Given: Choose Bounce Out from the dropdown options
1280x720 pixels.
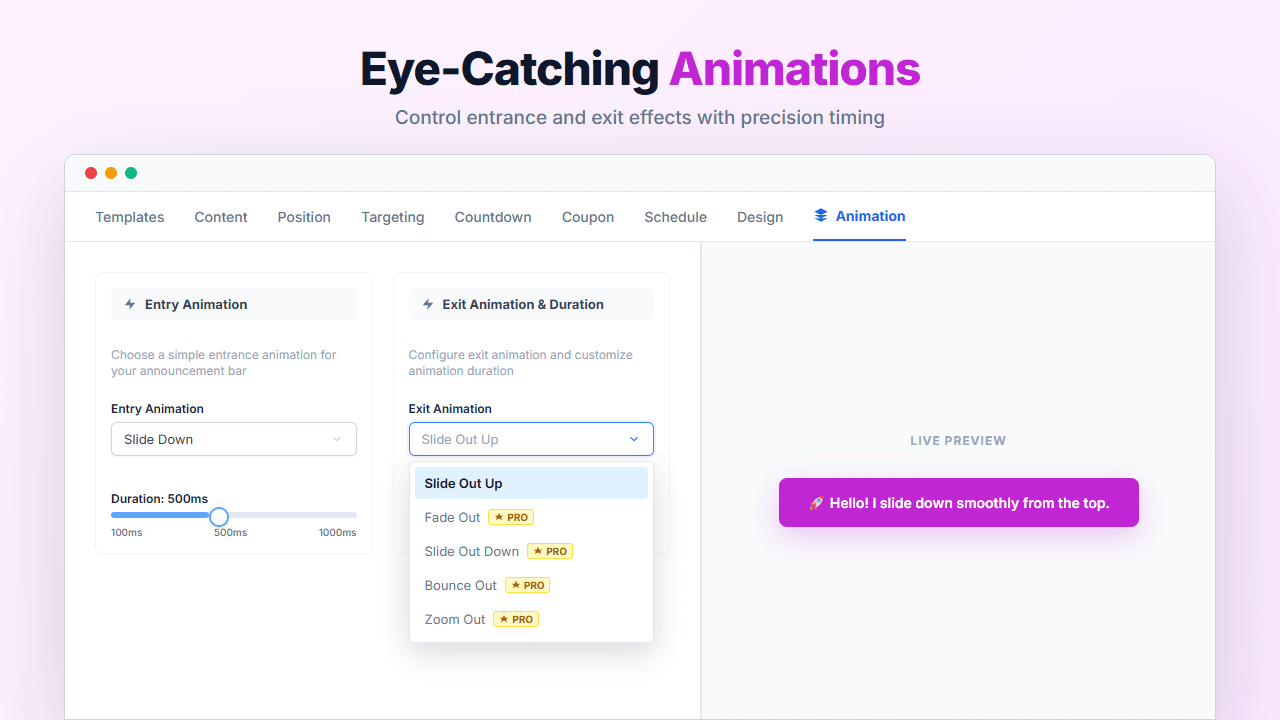Looking at the screenshot, I should [461, 585].
